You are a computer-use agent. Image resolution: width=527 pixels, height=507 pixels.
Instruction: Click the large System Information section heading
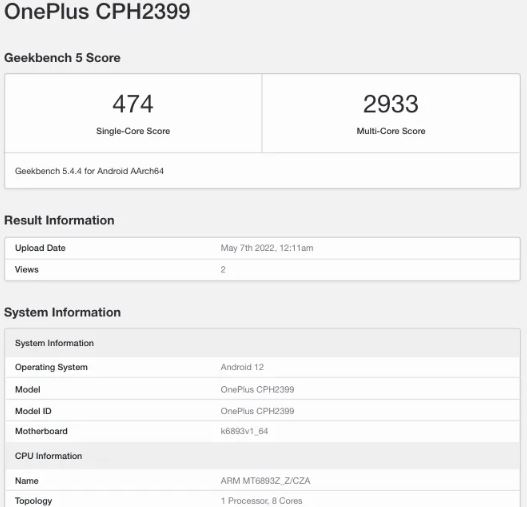[x=63, y=312]
